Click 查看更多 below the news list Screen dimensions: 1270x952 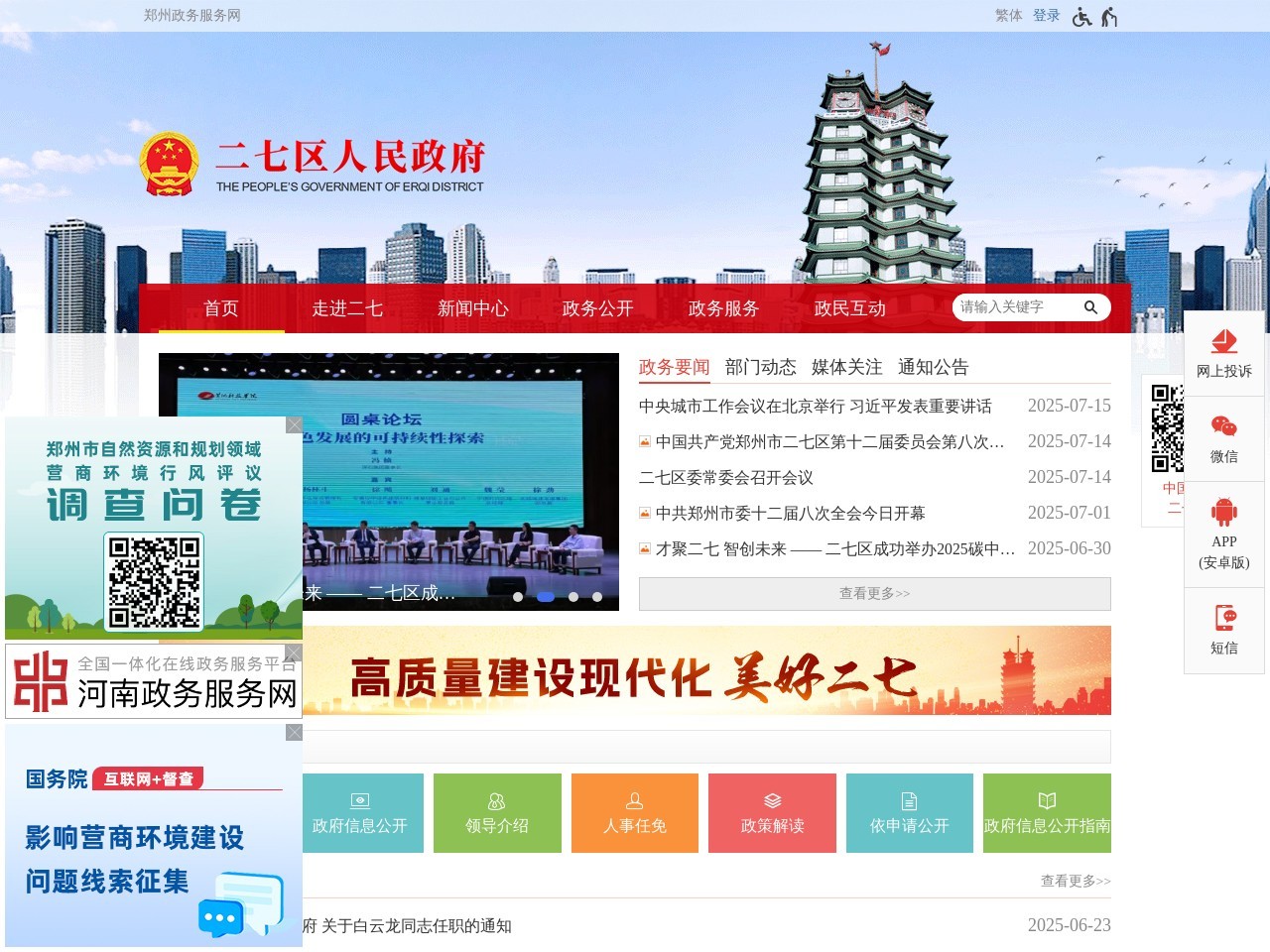[873, 593]
